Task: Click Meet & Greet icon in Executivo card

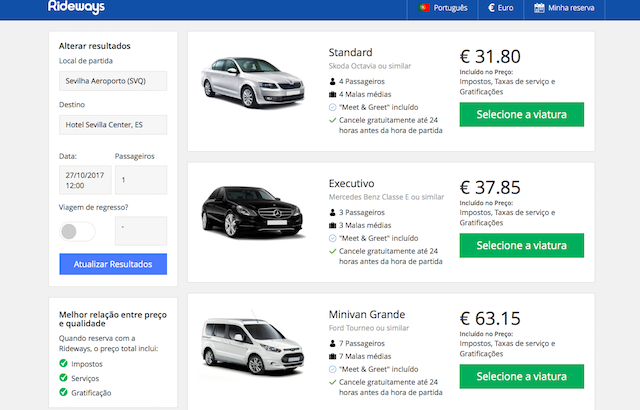Action: (x=332, y=238)
